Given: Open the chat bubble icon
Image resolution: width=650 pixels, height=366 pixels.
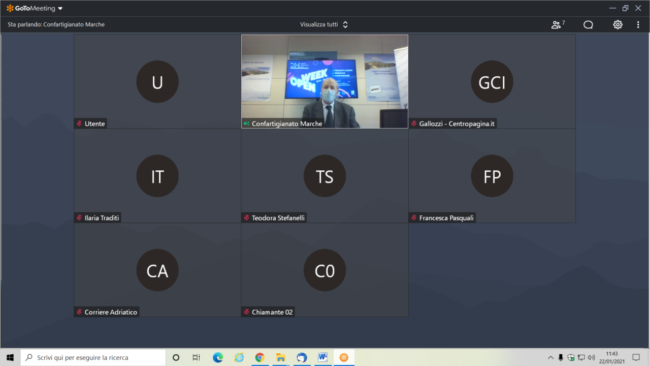Looking at the screenshot, I should pyautogui.click(x=588, y=25).
